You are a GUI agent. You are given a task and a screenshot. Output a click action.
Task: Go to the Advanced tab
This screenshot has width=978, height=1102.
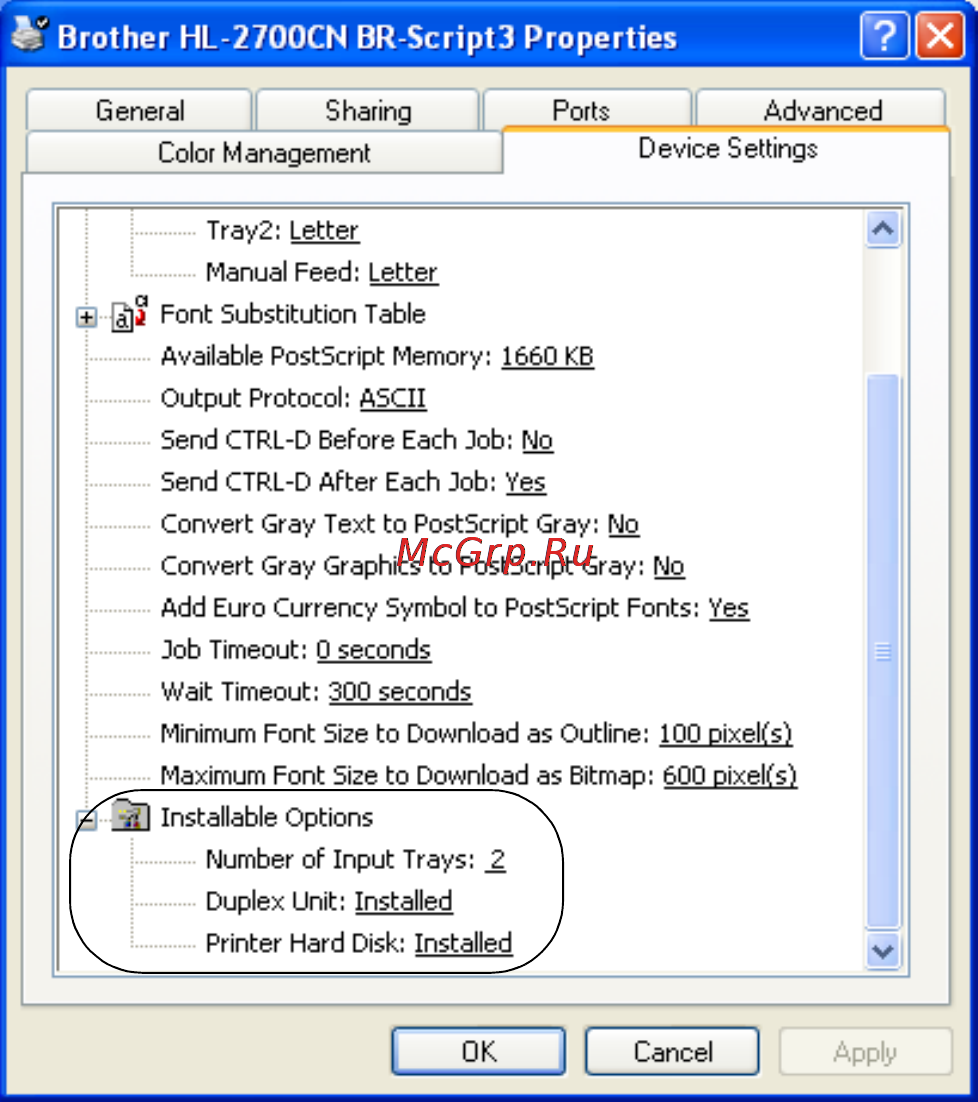pos(821,110)
